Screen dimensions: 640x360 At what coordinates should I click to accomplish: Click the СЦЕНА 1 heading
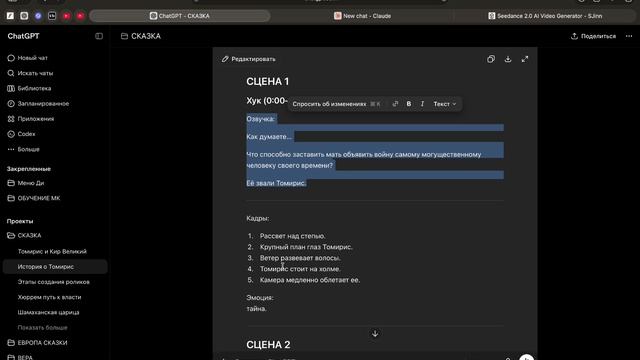[x=268, y=82]
